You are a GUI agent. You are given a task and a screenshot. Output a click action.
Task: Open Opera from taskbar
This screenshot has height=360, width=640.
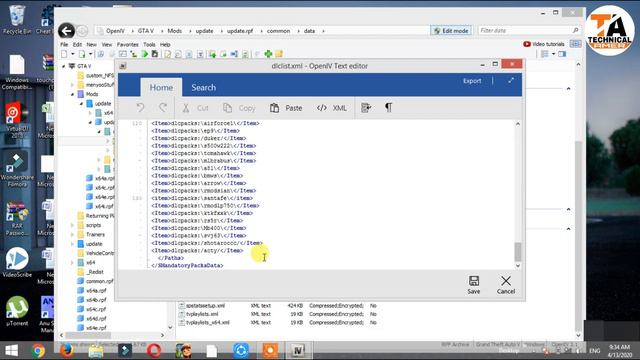pyautogui.click(x=154, y=351)
